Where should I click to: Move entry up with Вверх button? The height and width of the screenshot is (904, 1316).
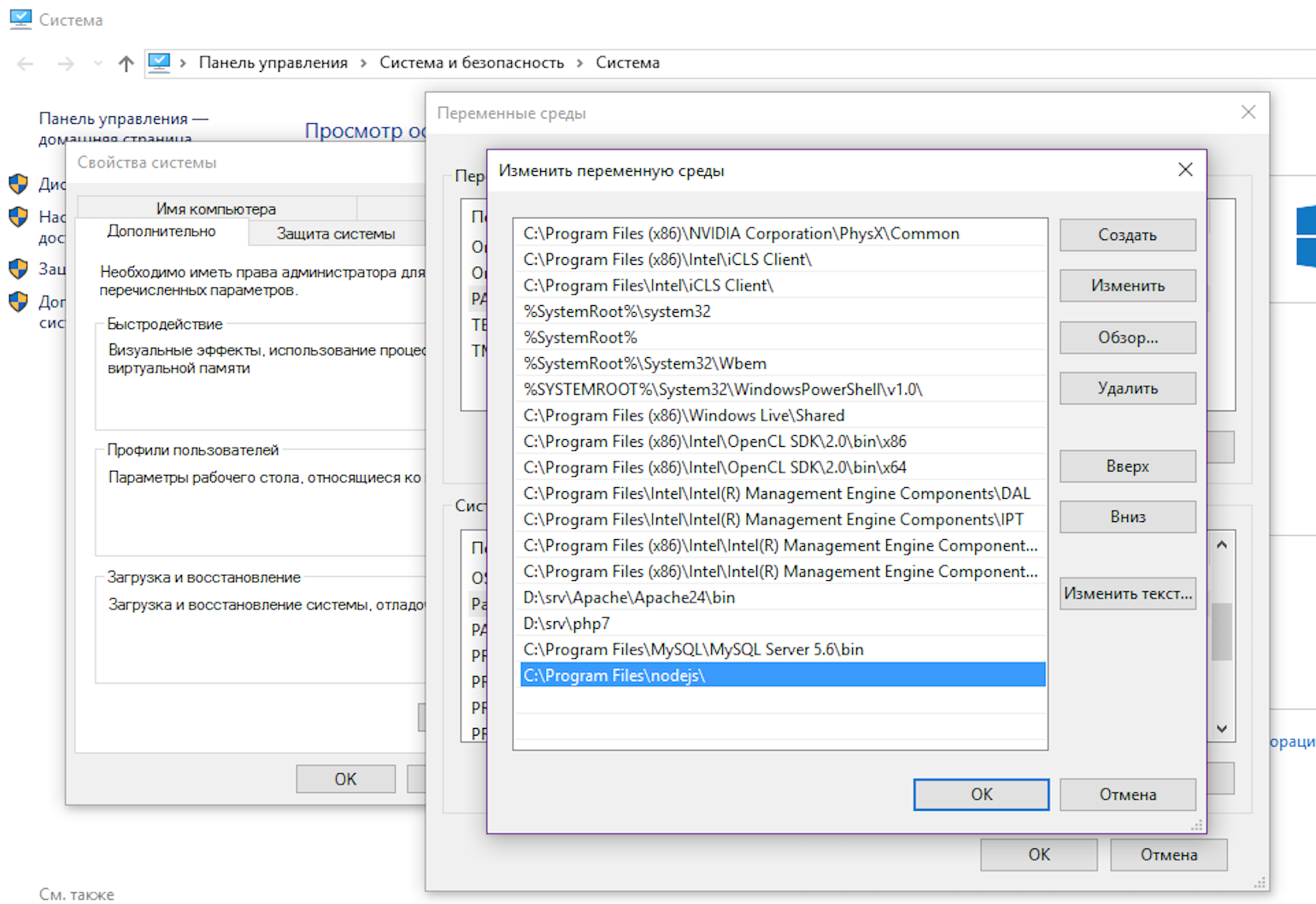tap(1127, 467)
